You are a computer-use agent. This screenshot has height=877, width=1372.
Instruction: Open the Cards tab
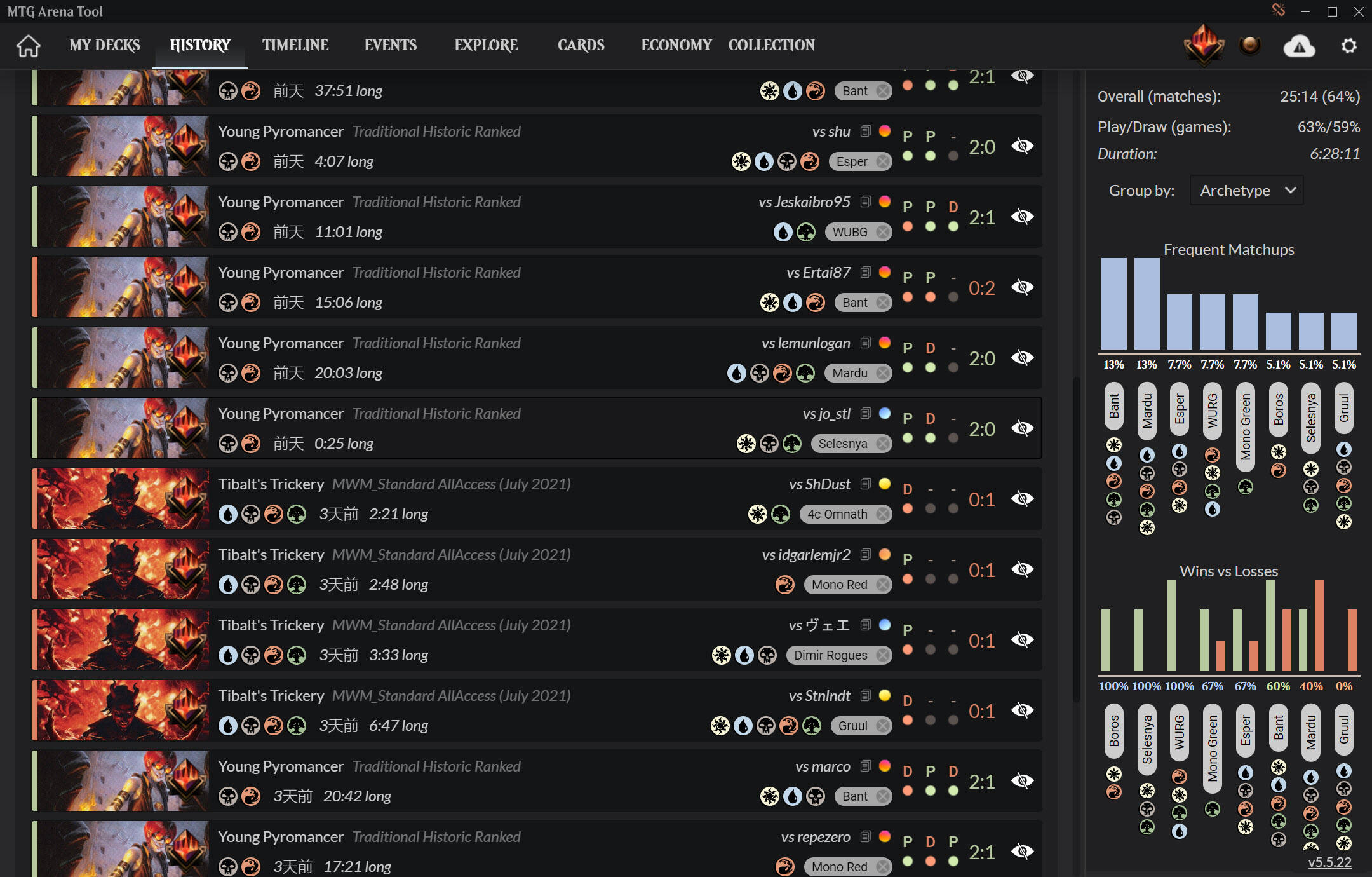(x=581, y=45)
